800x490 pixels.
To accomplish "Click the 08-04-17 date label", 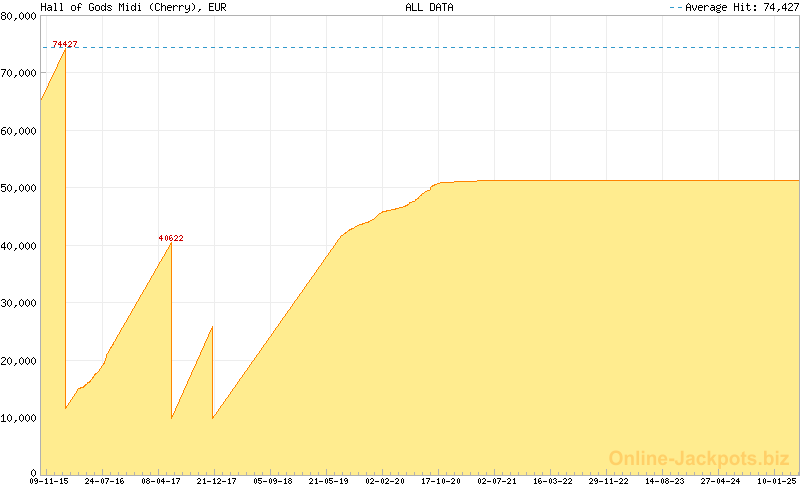I will point(160,481).
